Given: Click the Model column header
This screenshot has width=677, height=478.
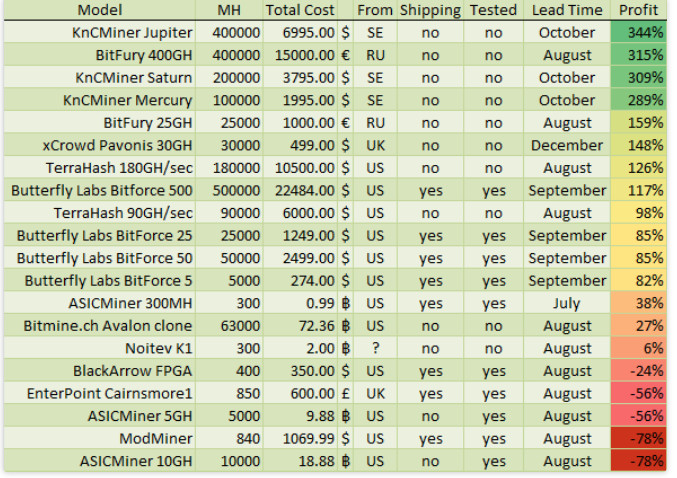Looking at the screenshot, I should pyautogui.click(x=100, y=10).
